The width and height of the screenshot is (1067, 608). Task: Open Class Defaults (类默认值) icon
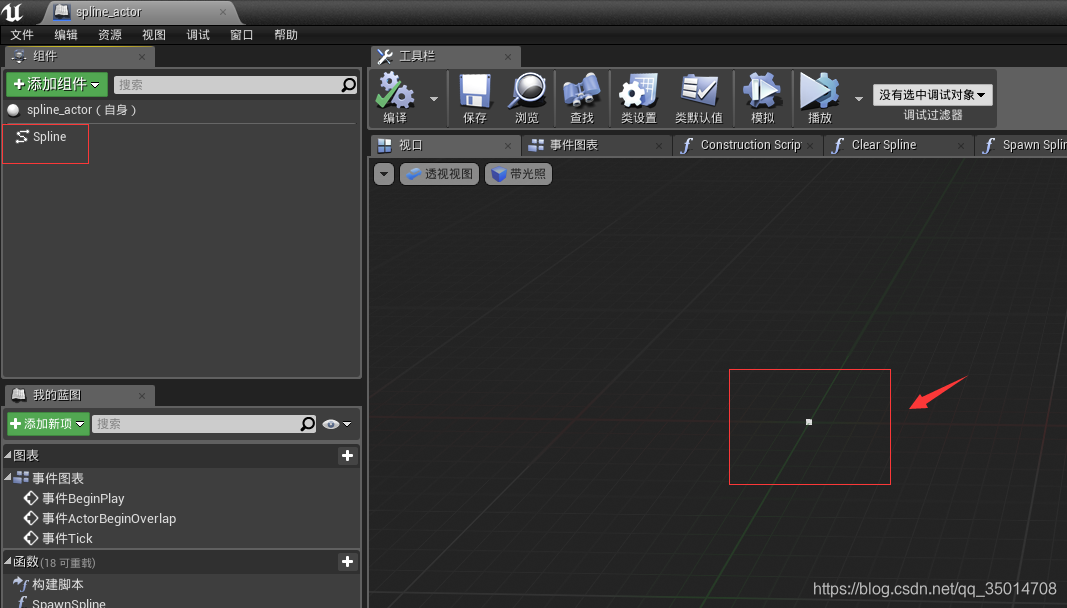point(699,98)
